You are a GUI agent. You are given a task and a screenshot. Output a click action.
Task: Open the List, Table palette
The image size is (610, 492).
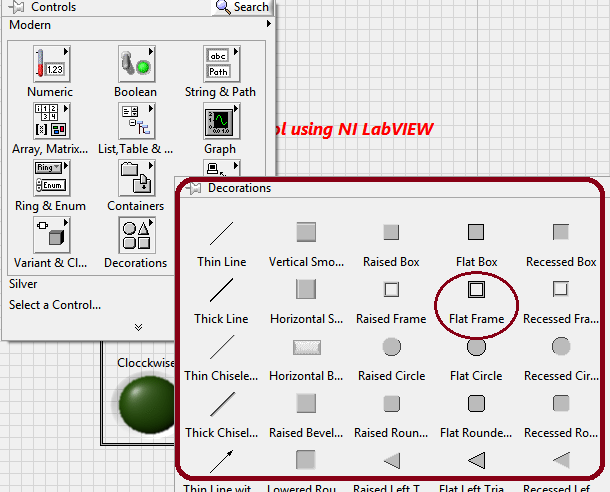[x=137, y=121]
